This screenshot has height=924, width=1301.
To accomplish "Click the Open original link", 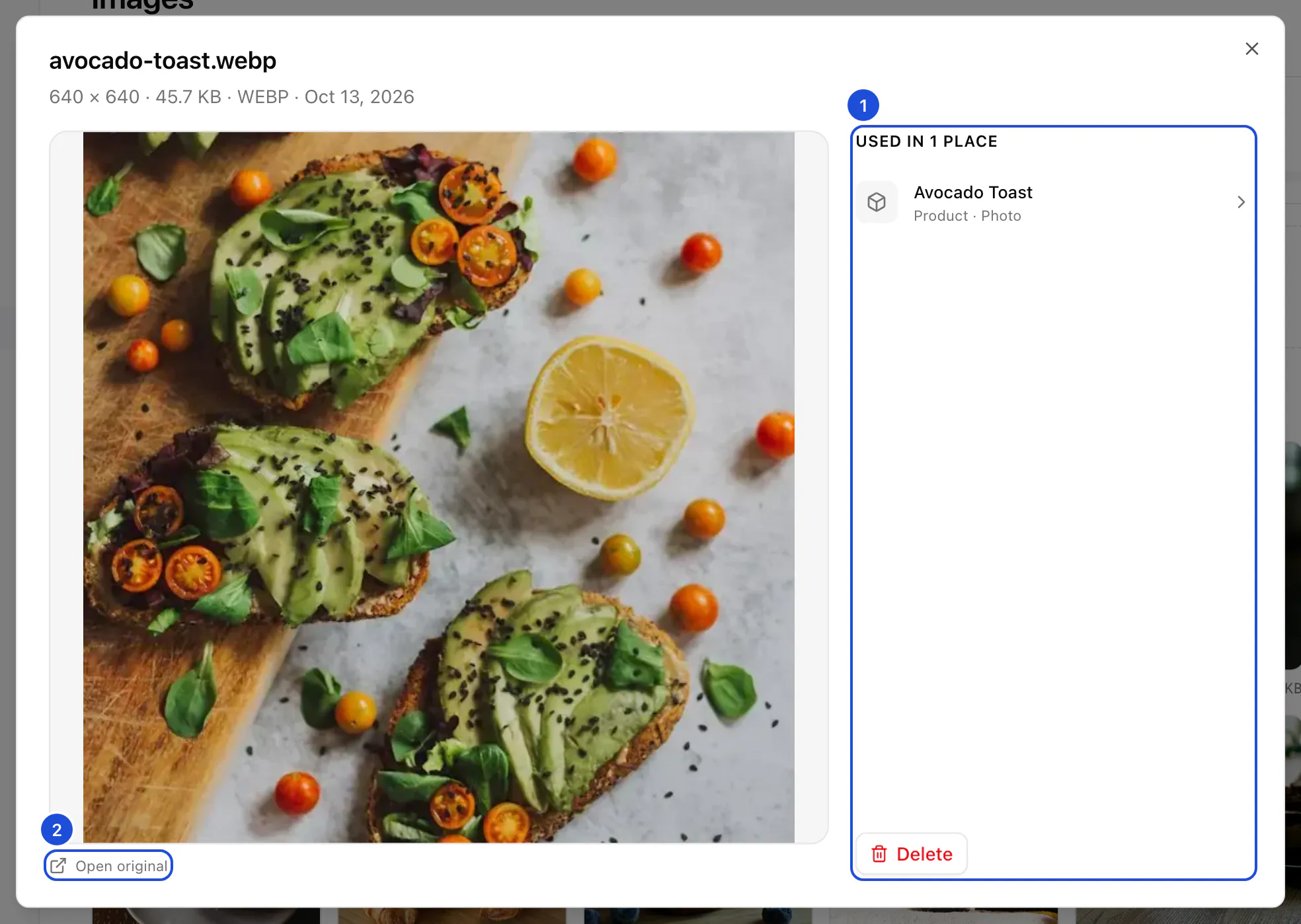I will coord(108,866).
